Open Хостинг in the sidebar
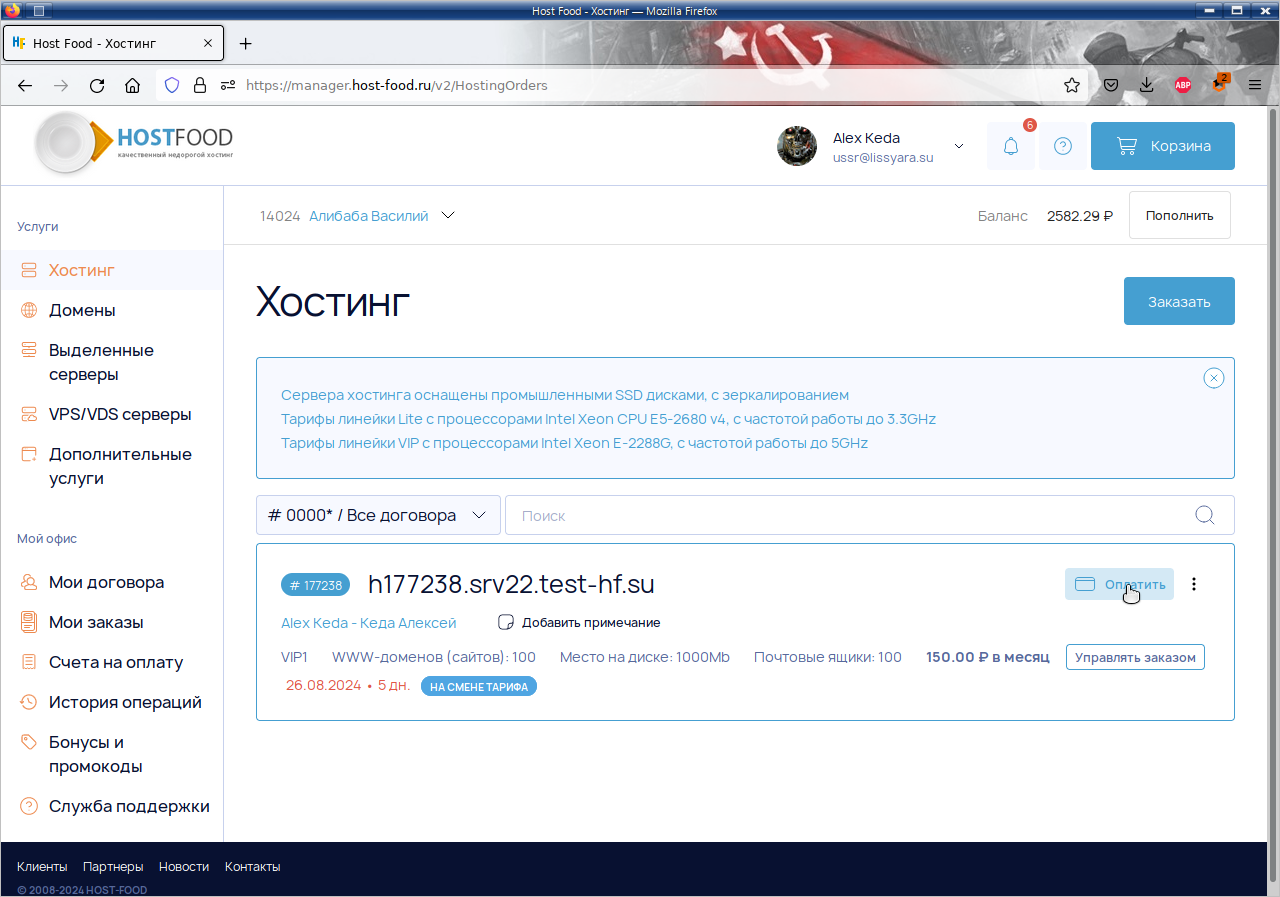The height and width of the screenshot is (897, 1280). tap(112, 270)
